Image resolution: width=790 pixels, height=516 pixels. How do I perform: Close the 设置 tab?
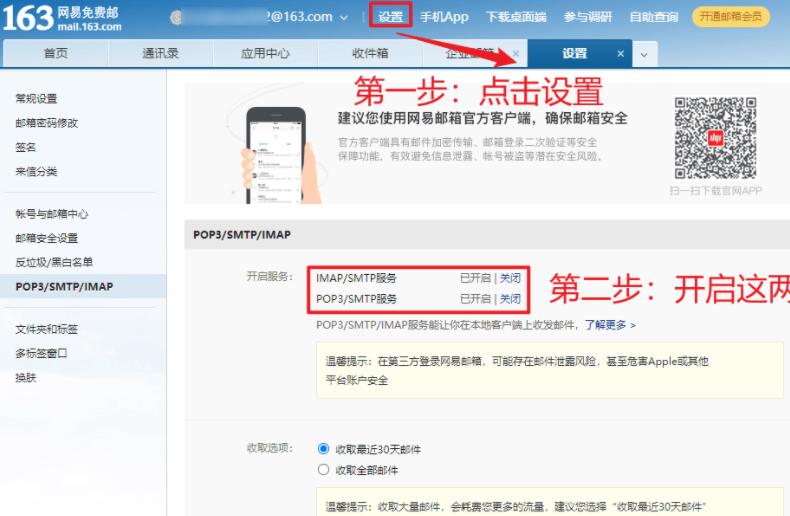coord(621,54)
